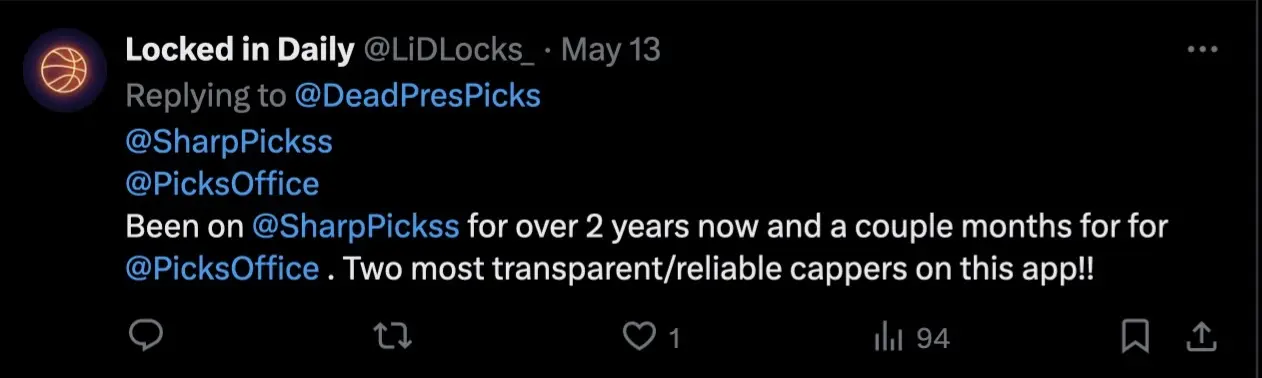Click the like count number 1
Viewport: 1262px width, 378px height.
tap(674, 339)
